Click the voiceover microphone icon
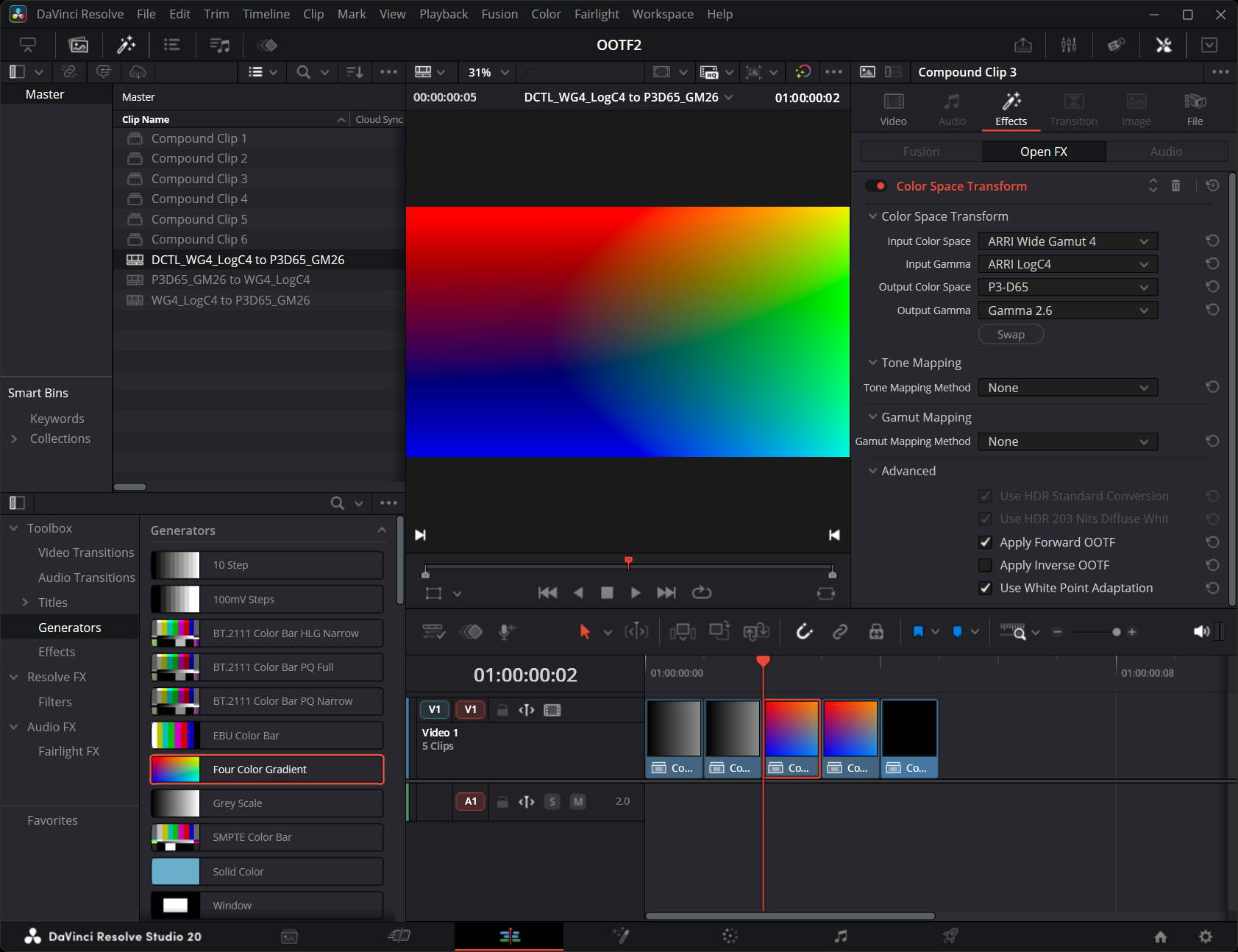The width and height of the screenshot is (1238, 952). [x=505, y=631]
